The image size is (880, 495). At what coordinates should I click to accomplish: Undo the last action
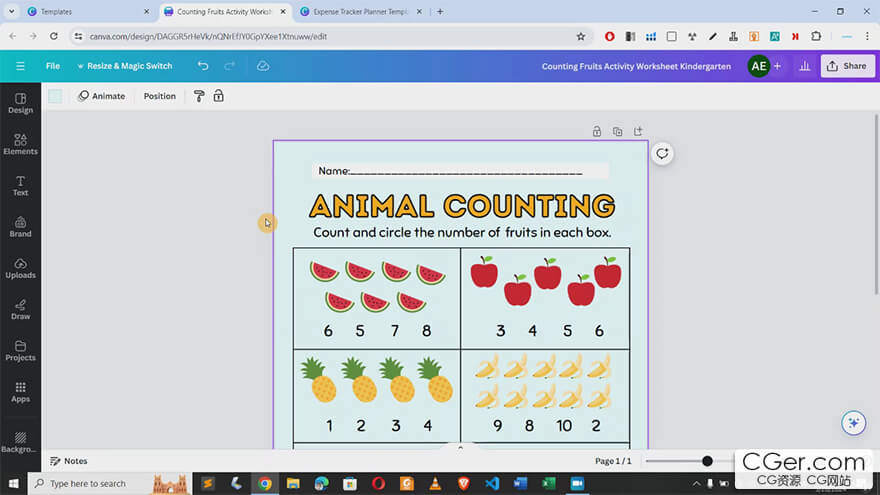click(203, 66)
